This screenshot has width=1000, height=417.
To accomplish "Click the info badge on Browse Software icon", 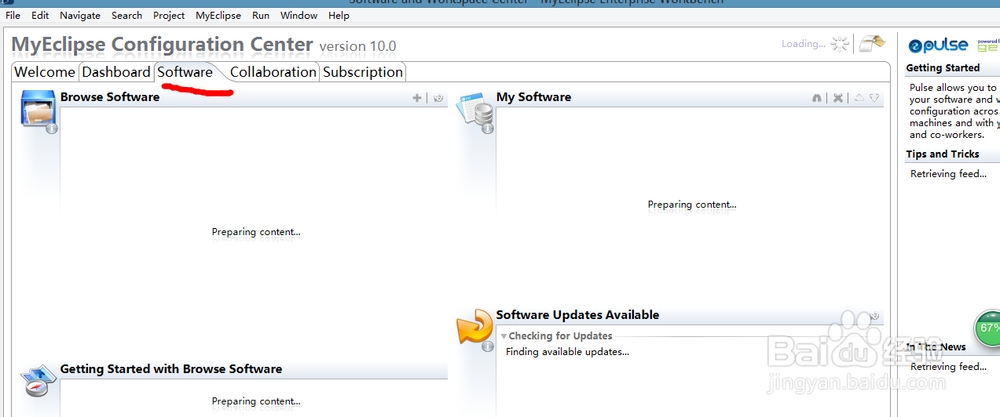I will [52, 128].
